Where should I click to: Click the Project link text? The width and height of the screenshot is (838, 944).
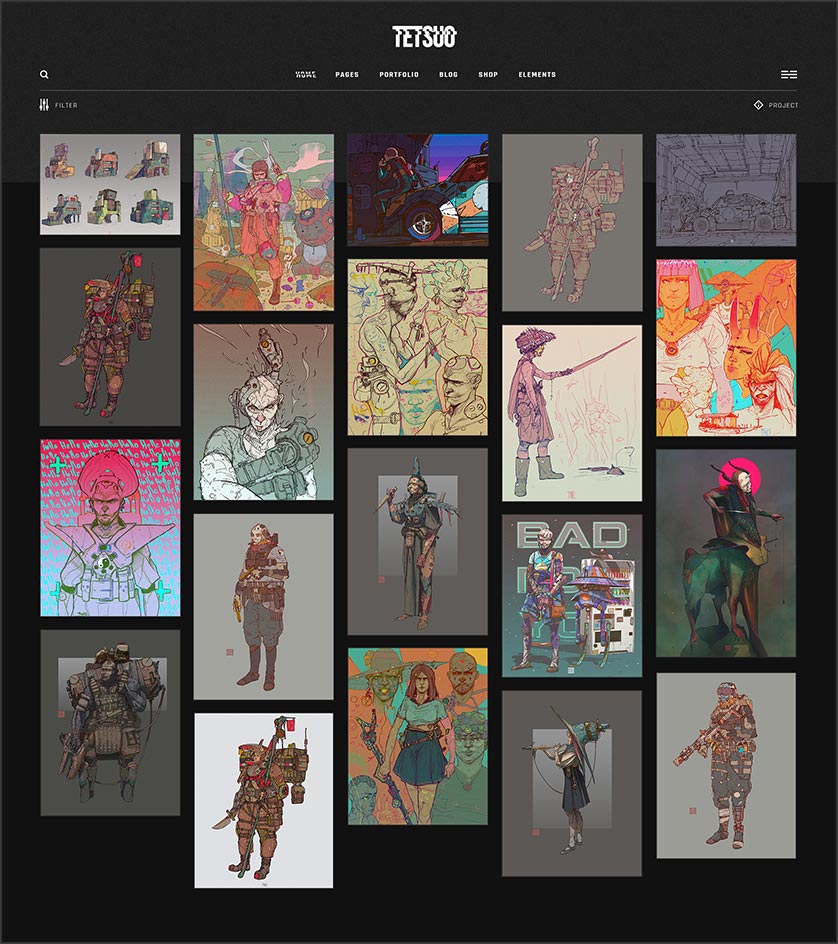(x=783, y=105)
